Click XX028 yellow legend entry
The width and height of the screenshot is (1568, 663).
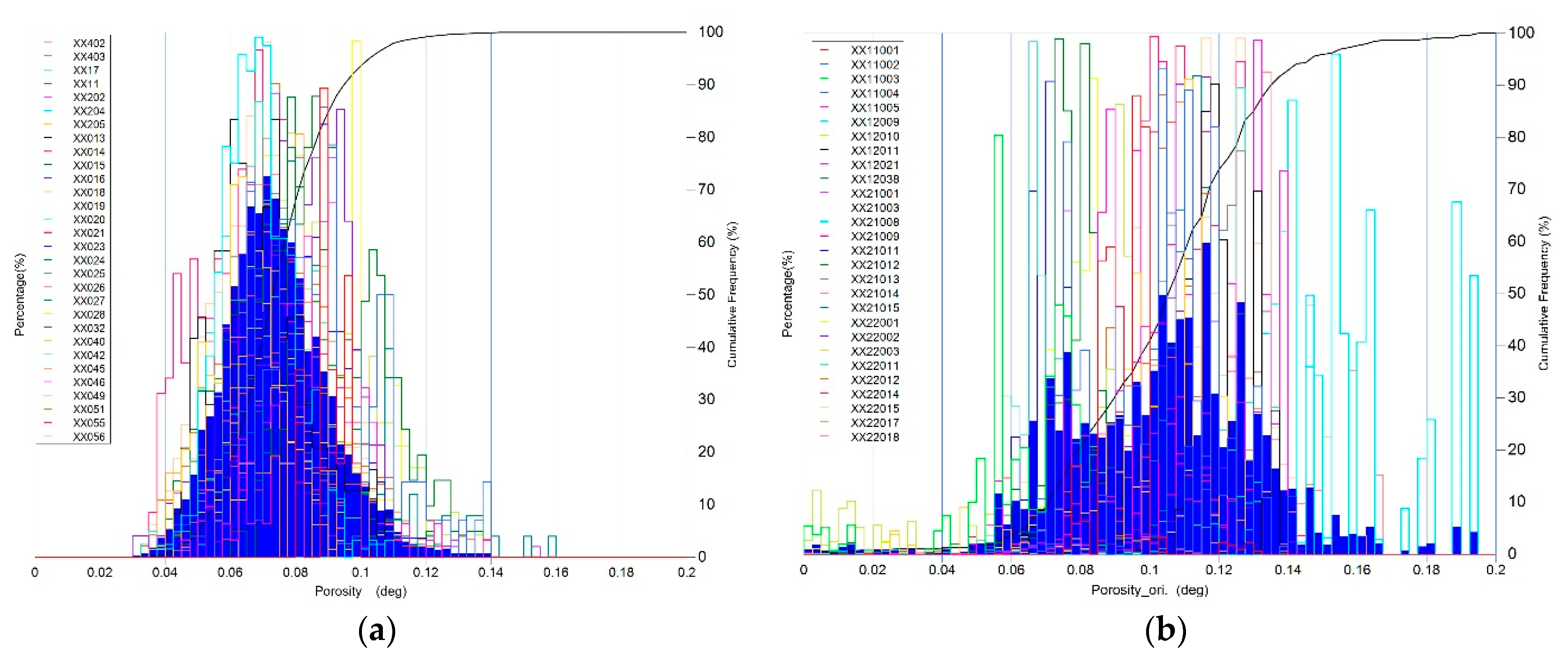coord(88,314)
